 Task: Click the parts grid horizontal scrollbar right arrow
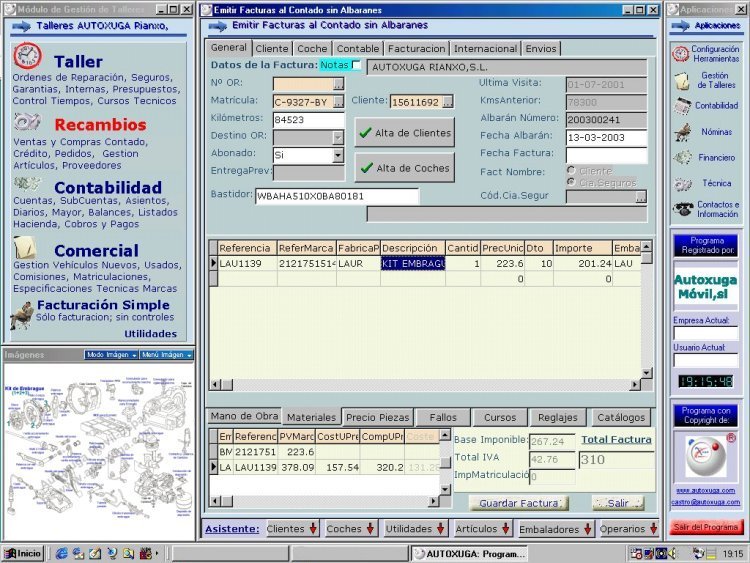[x=635, y=384]
